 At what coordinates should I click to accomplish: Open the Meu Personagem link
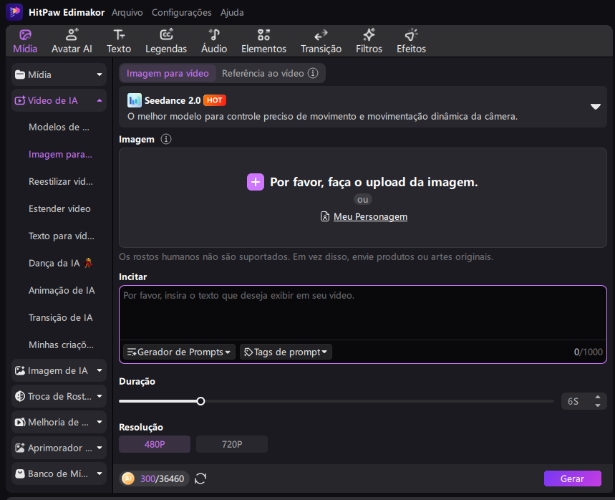tap(370, 217)
